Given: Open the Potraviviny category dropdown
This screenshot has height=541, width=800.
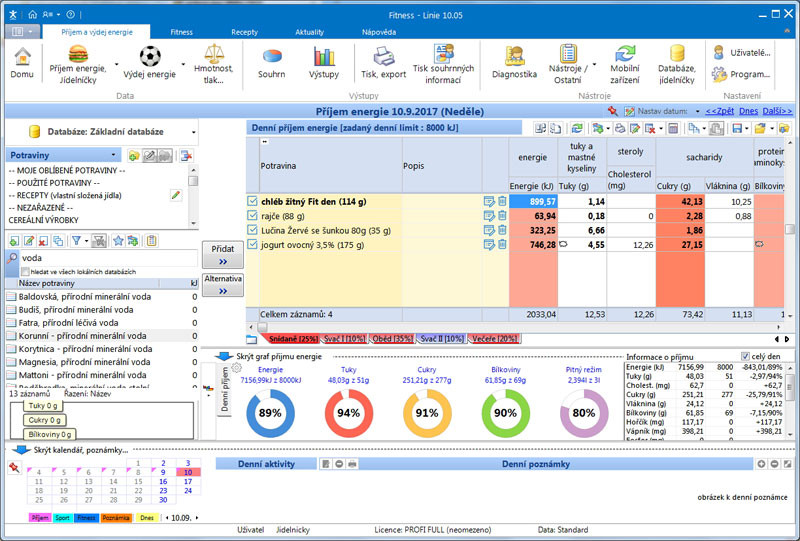Looking at the screenshot, I should coord(113,155).
